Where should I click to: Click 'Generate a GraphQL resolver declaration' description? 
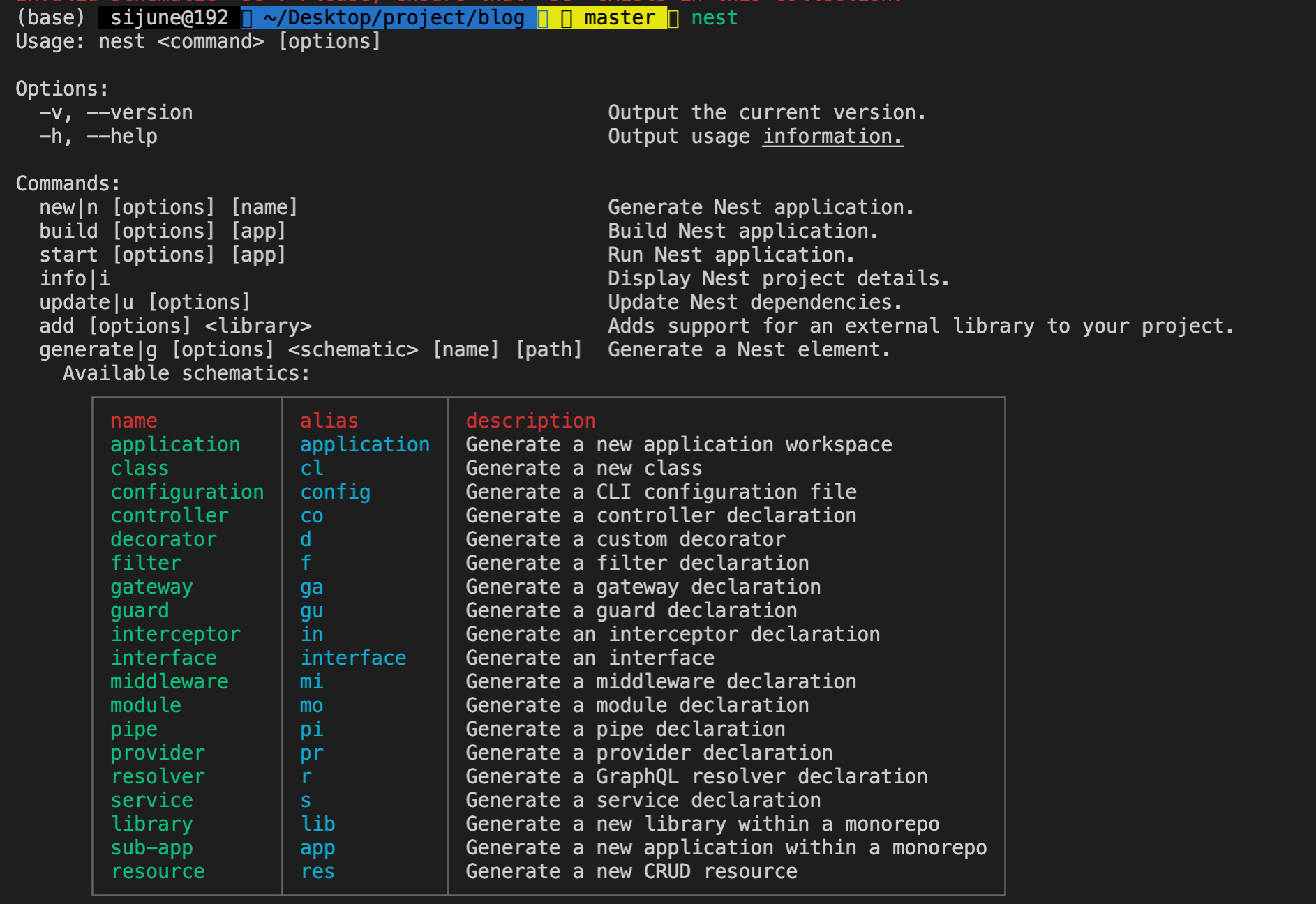coord(696,776)
